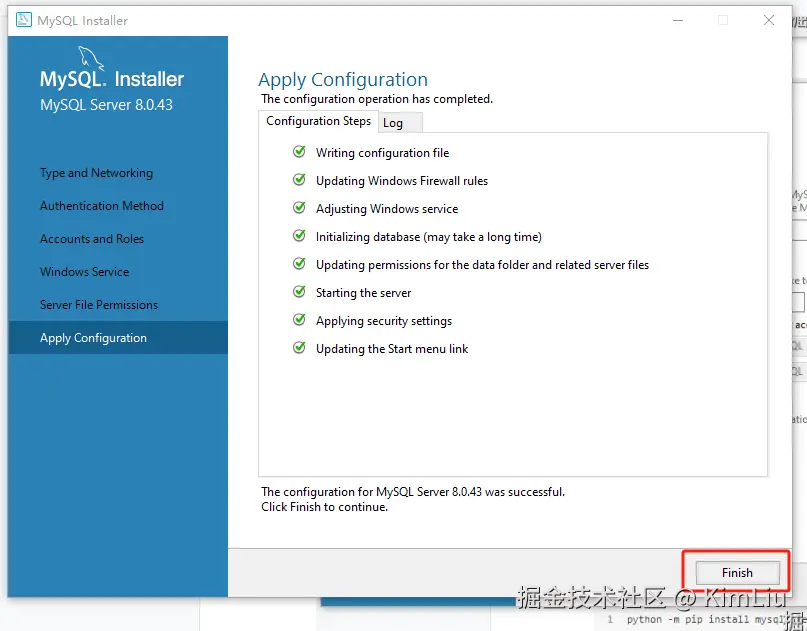Click the green check beside Adjusting Windows service

pyautogui.click(x=299, y=207)
